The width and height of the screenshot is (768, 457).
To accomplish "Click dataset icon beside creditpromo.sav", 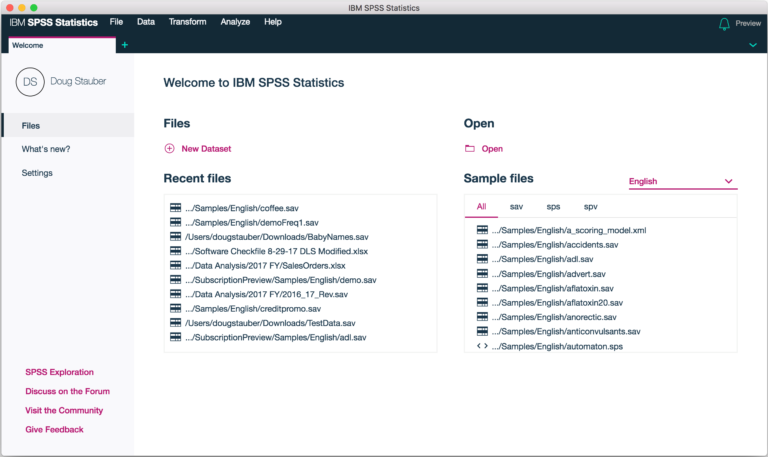I will tap(175, 308).
